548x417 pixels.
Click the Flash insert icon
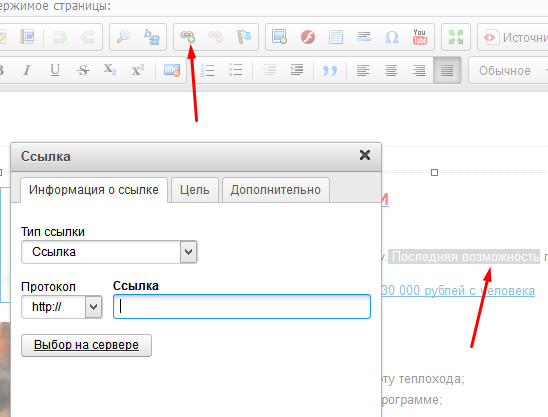[x=308, y=37]
